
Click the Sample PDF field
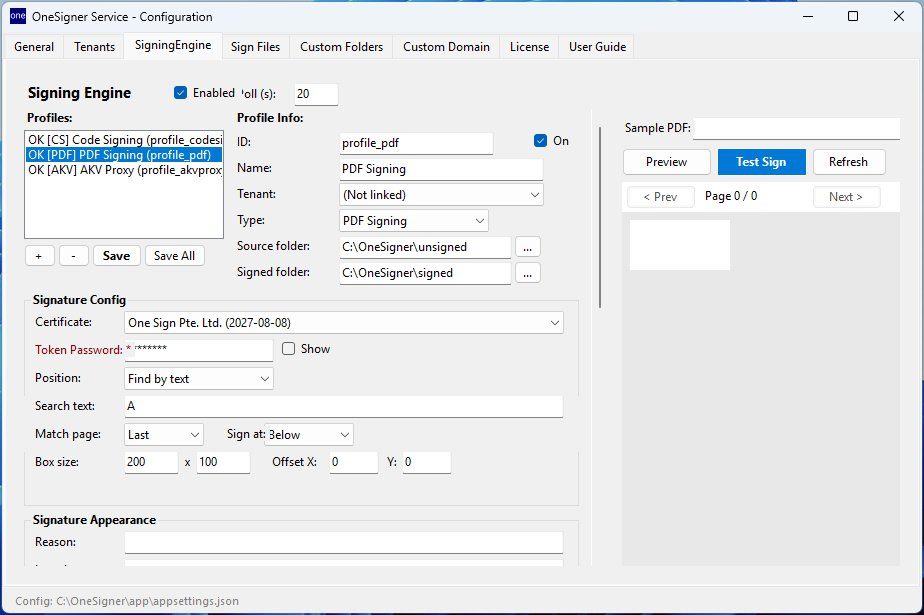click(x=796, y=128)
